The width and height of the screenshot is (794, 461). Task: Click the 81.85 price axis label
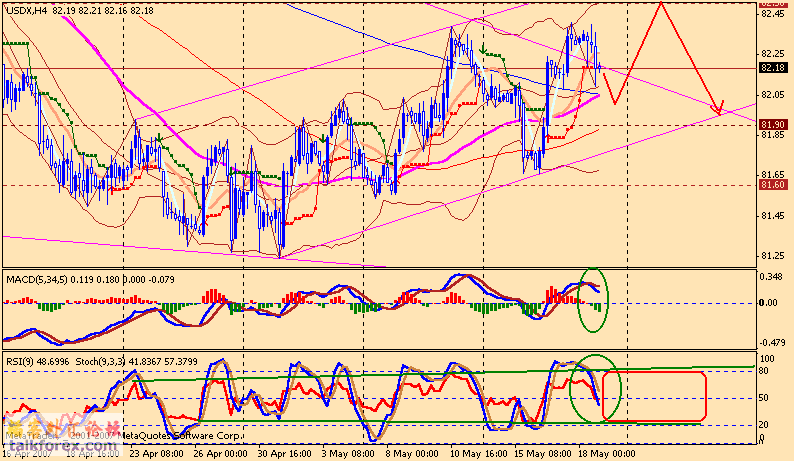[x=772, y=135]
